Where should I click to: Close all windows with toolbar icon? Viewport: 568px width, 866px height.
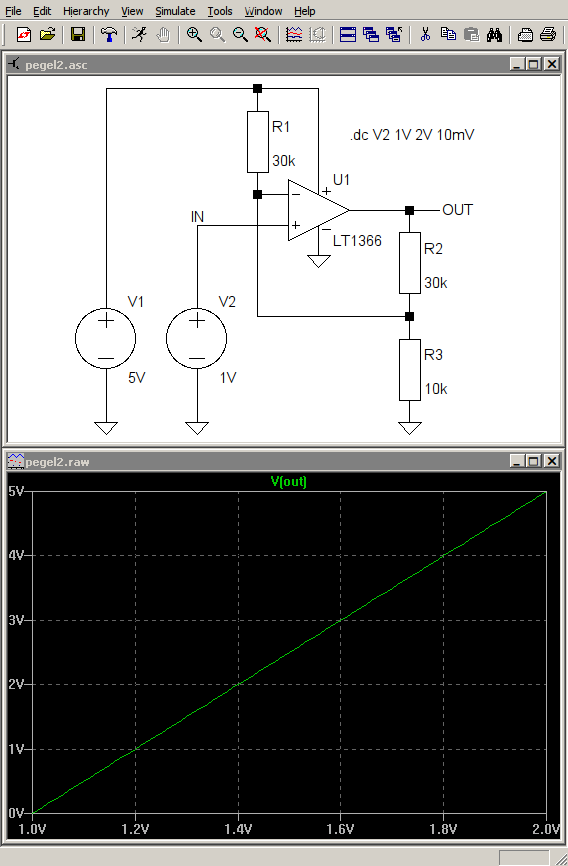point(394,35)
